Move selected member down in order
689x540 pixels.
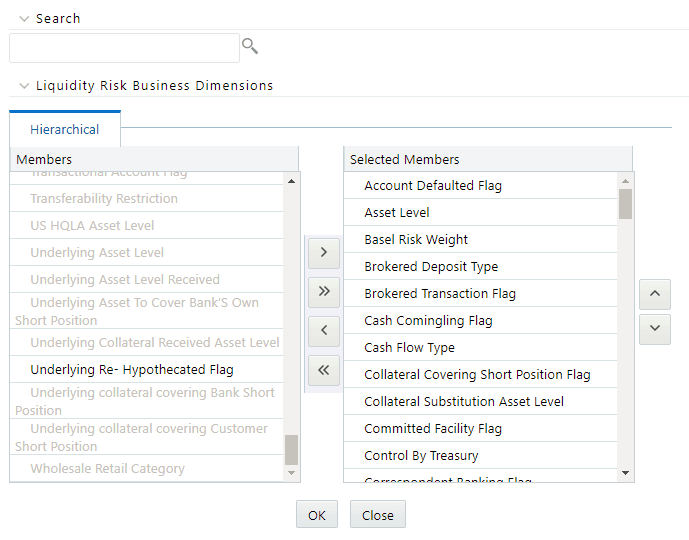tap(655, 329)
